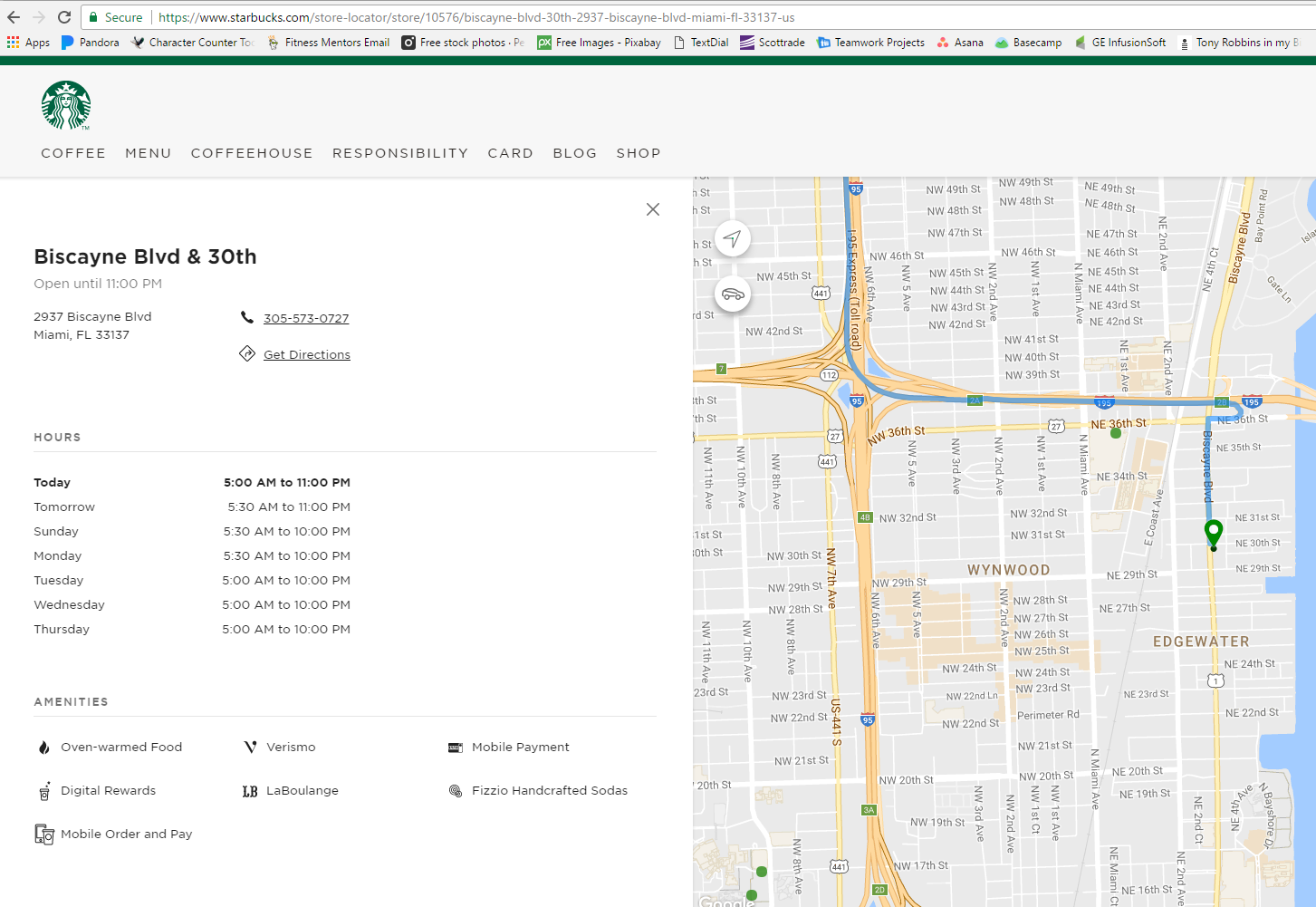This screenshot has width=1316, height=907.
Task: Click the 2937 Biscayne Blvd address text
Action: 92,316
